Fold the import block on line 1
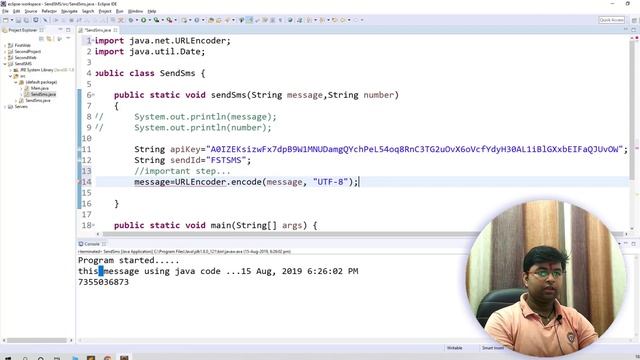The width and height of the screenshot is (640, 360). pyautogui.click(x=93, y=40)
